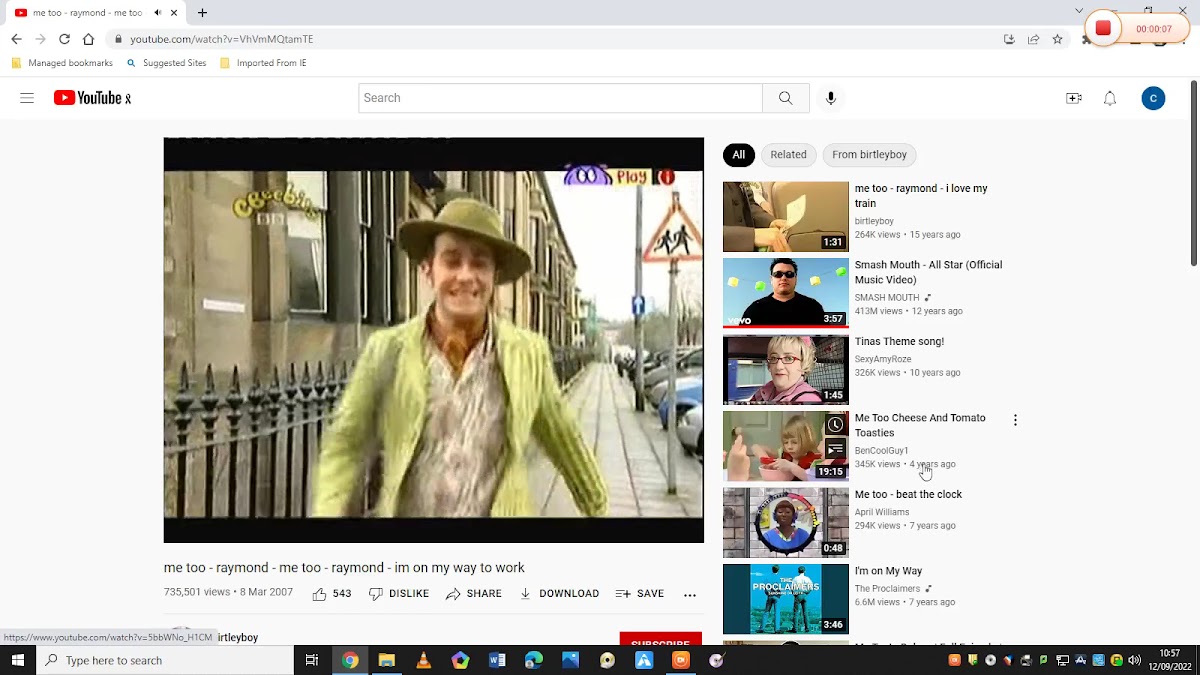Open the YouTube hamburger guide menu
Image resolution: width=1200 pixels, height=675 pixels.
click(x=27, y=98)
